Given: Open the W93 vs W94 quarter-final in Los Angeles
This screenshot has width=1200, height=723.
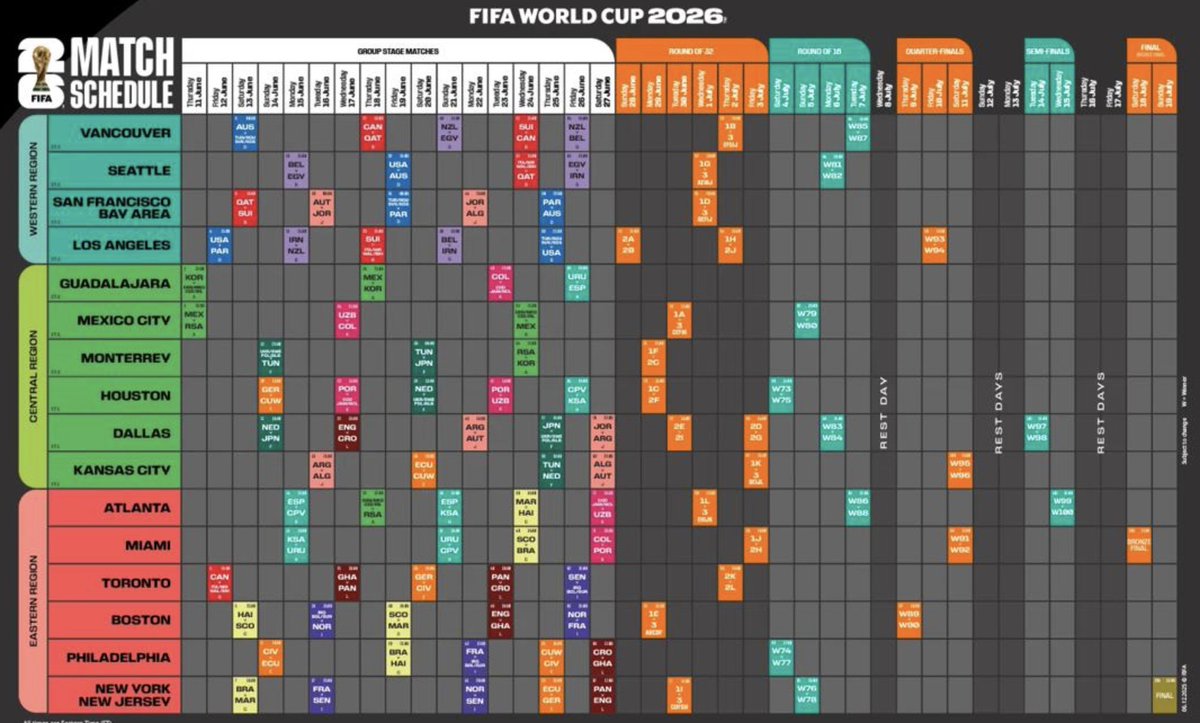Looking at the screenshot, I should coord(935,246).
